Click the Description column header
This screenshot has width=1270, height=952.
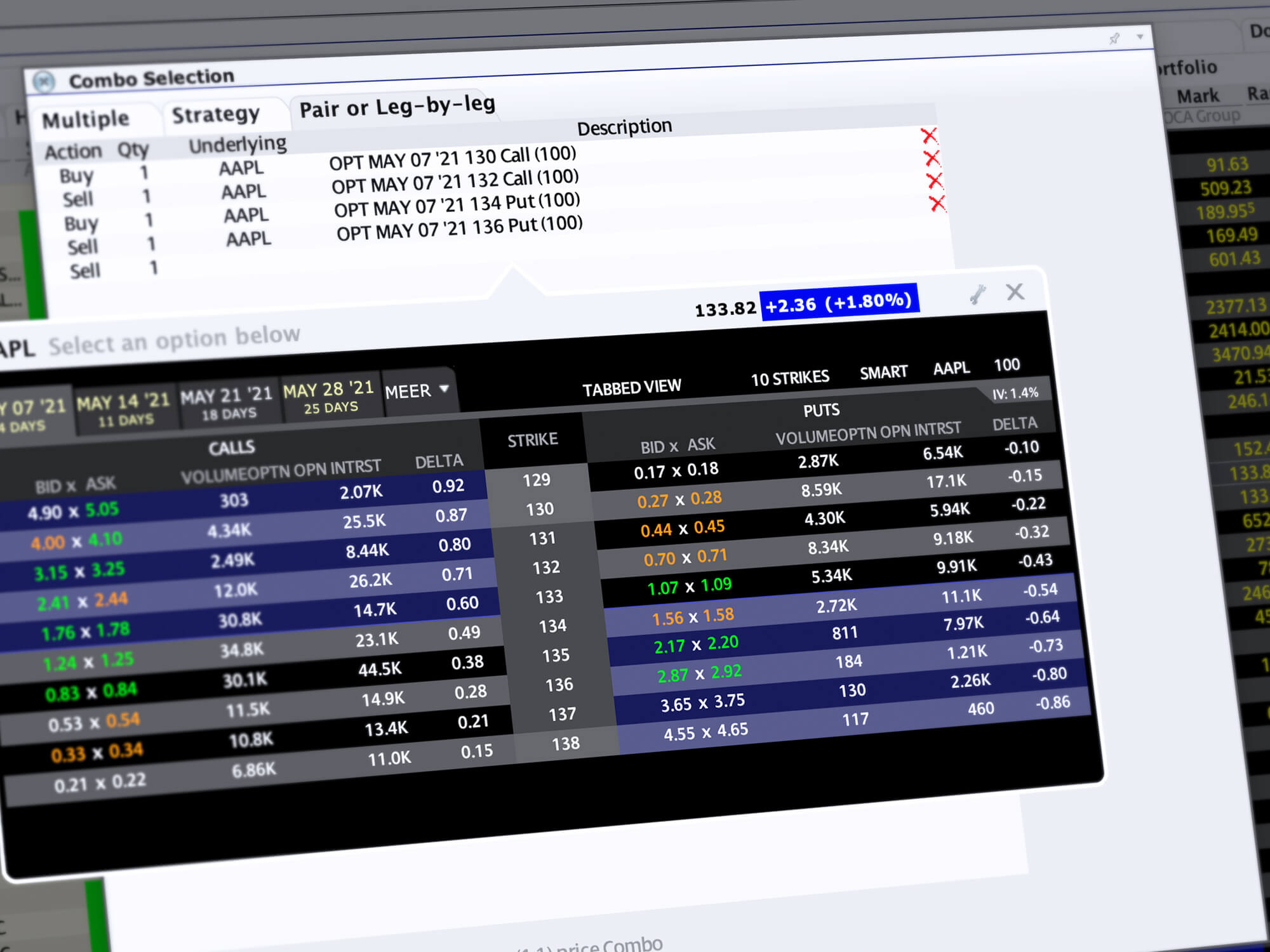624,127
